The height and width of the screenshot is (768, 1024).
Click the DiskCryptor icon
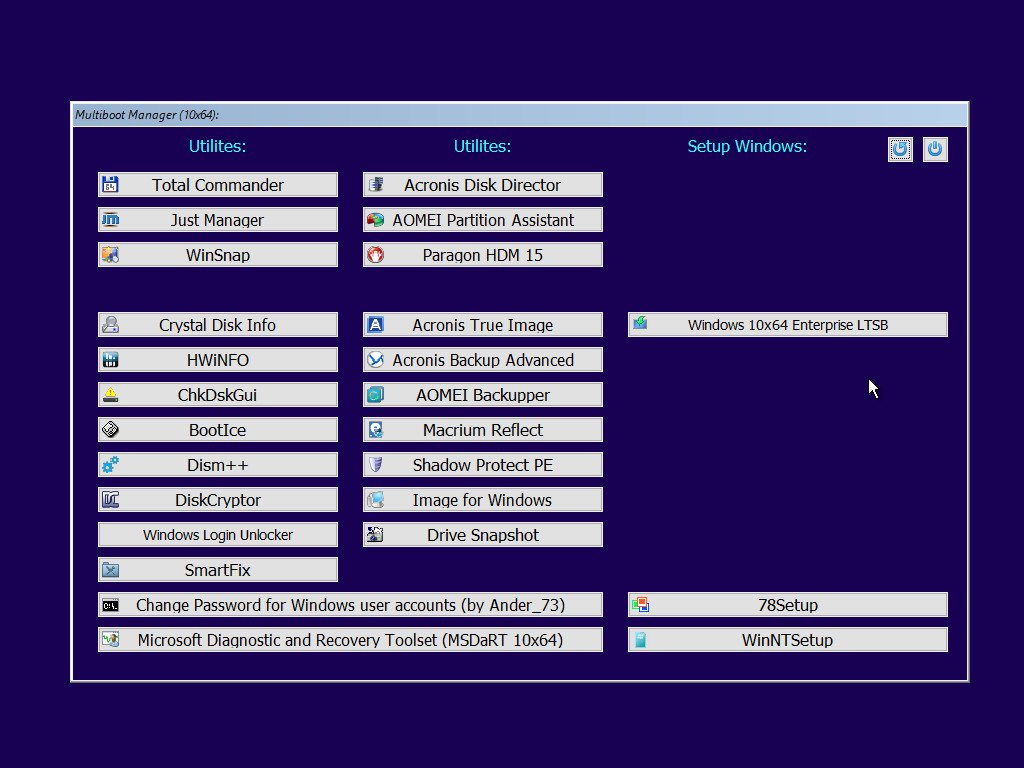(x=110, y=500)
